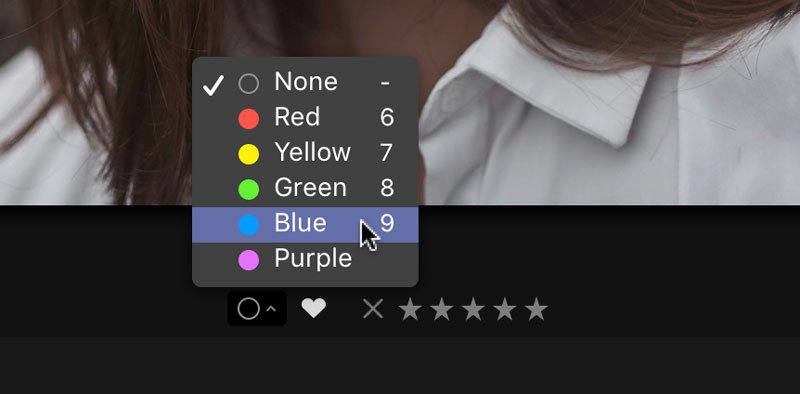Choose the Red color label
Image resolution: width=800 pixels, height=394 pixels.
pyautogui.click(x=305, y=117)
